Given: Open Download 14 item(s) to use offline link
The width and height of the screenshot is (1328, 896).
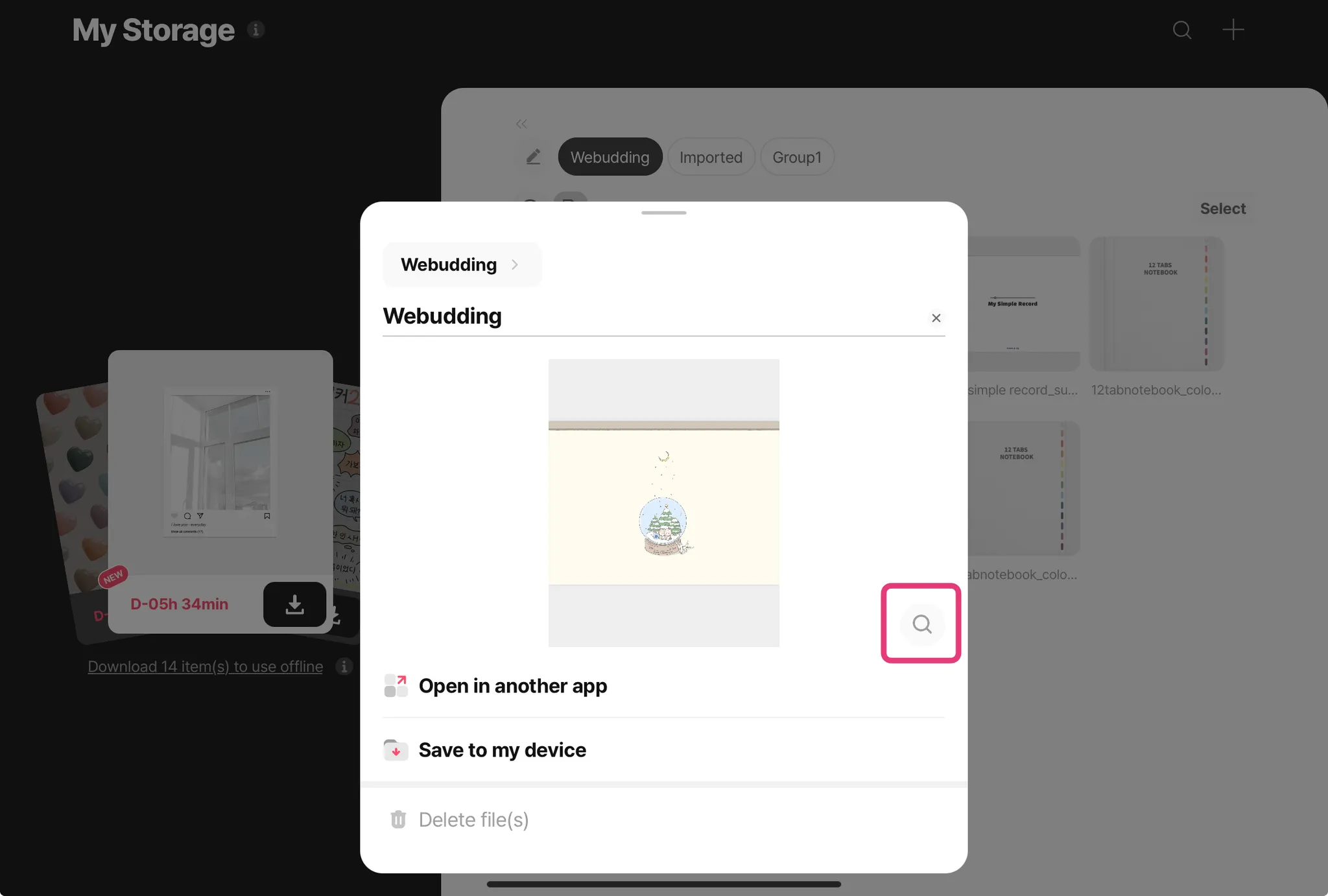Looking at the screenshot, I should pos(205,666).
